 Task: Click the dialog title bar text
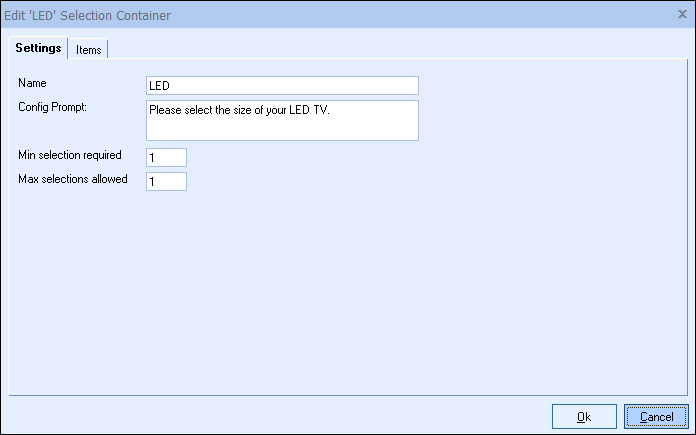click(x=88, y=15)
